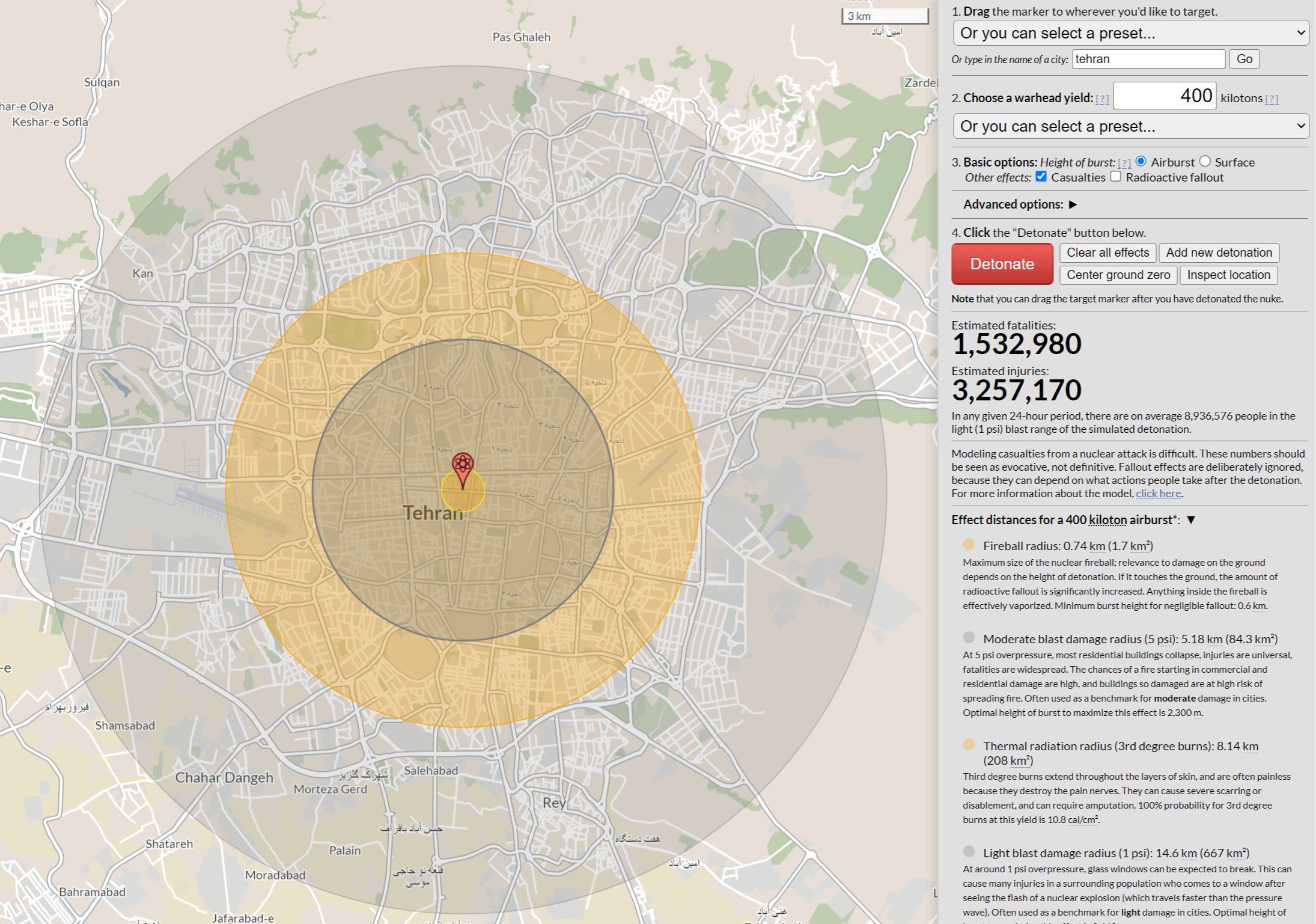Open the help link after kilotons

click(x=1272, y=99)
